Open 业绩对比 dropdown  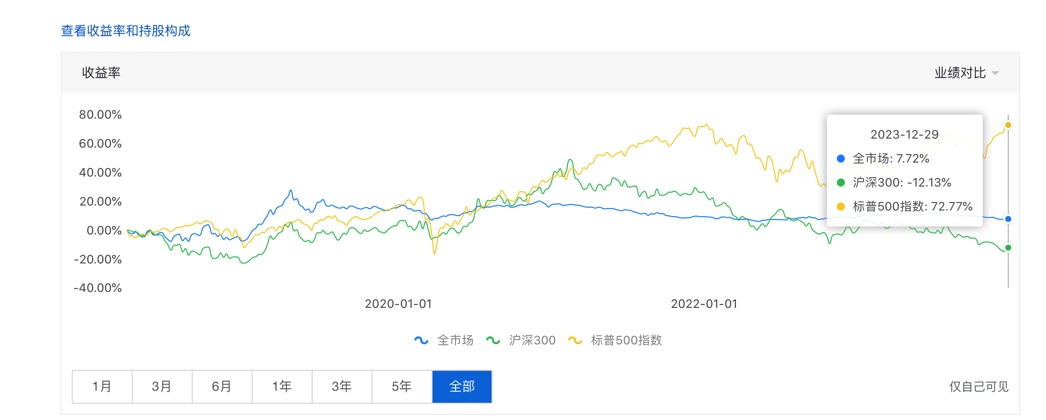[960, 73]
